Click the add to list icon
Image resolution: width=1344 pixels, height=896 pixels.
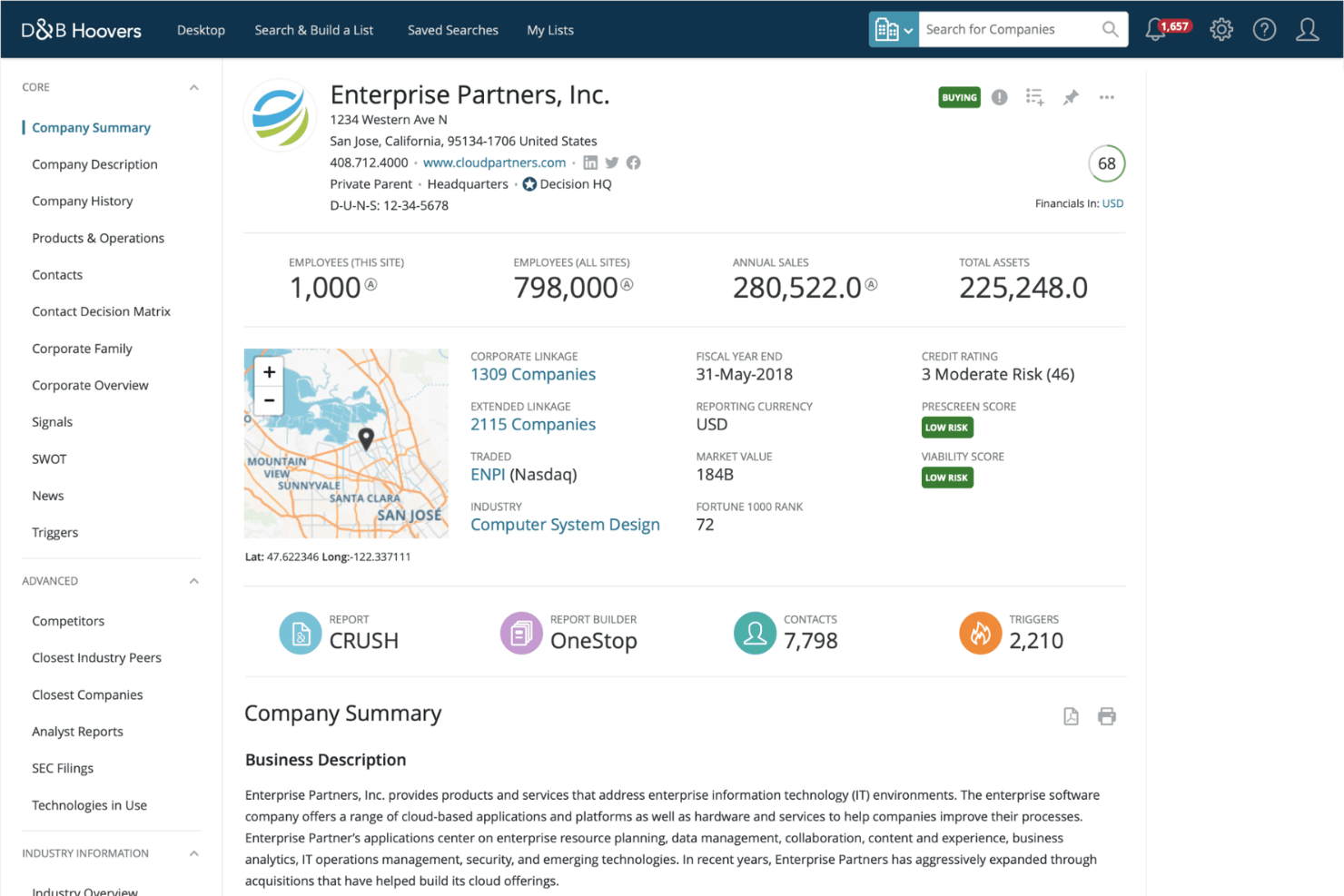pyautogui.click(x=1034, y=97)
